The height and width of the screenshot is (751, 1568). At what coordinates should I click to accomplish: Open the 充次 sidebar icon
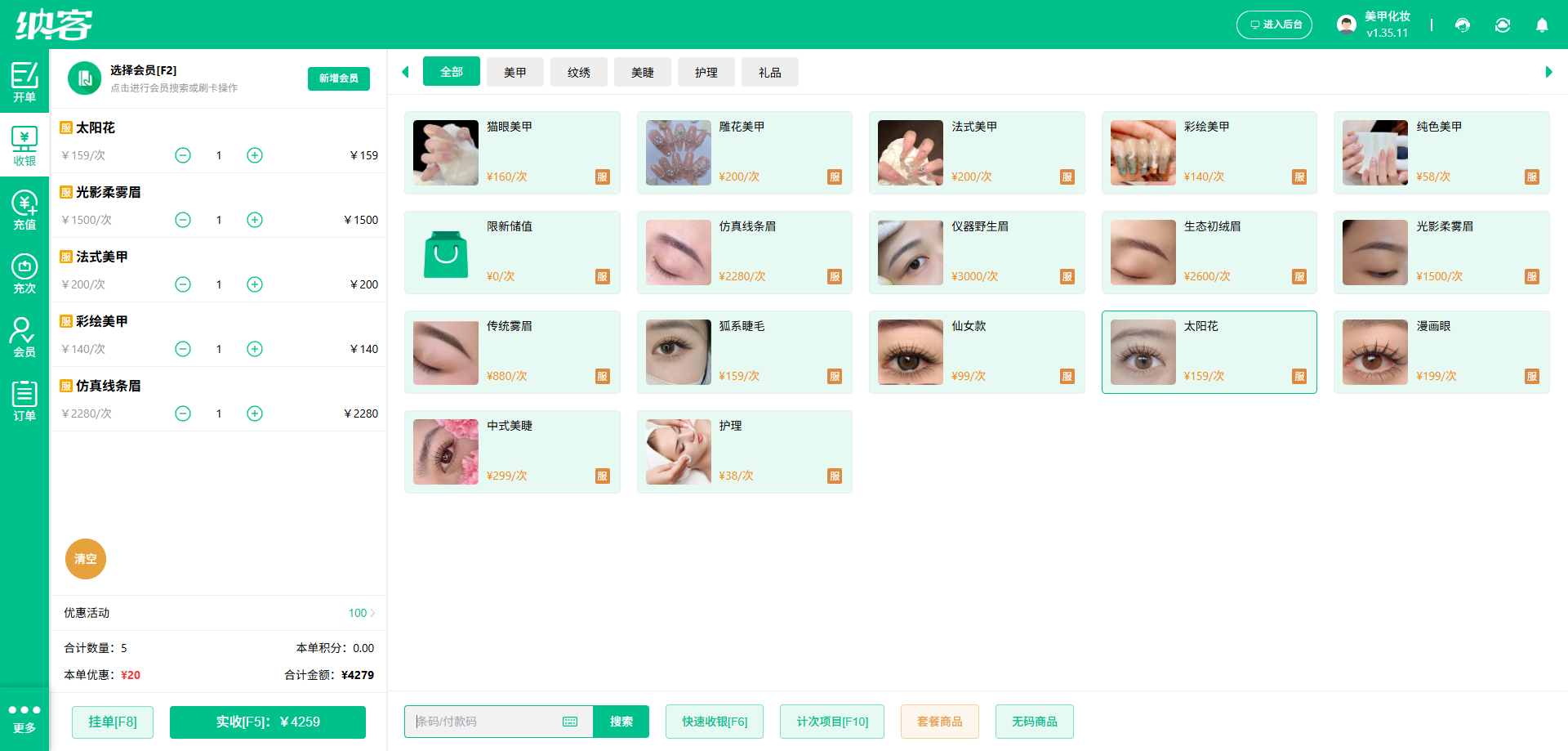tap(24, 273)
